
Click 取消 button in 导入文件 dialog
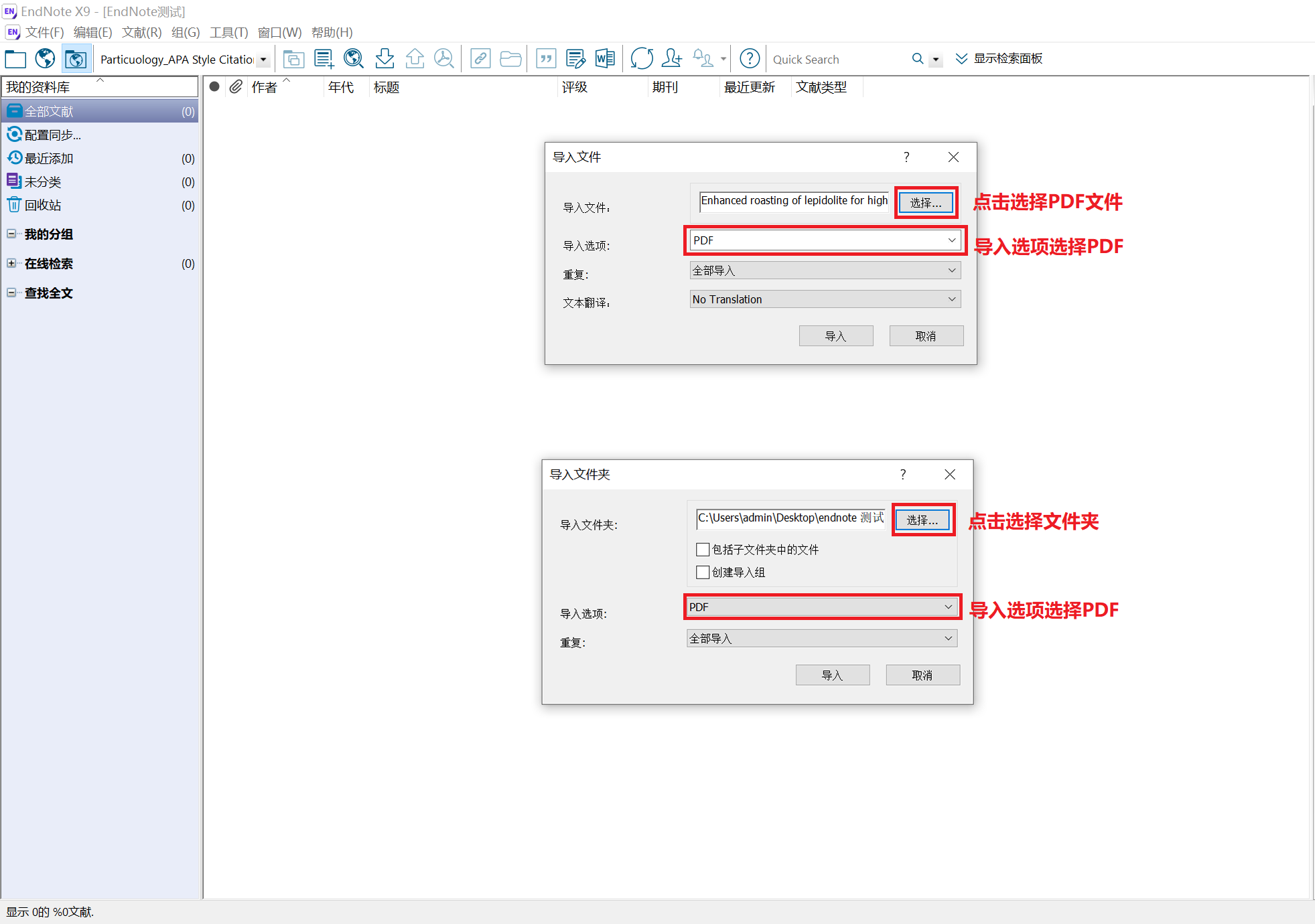(x=926, y=336)
